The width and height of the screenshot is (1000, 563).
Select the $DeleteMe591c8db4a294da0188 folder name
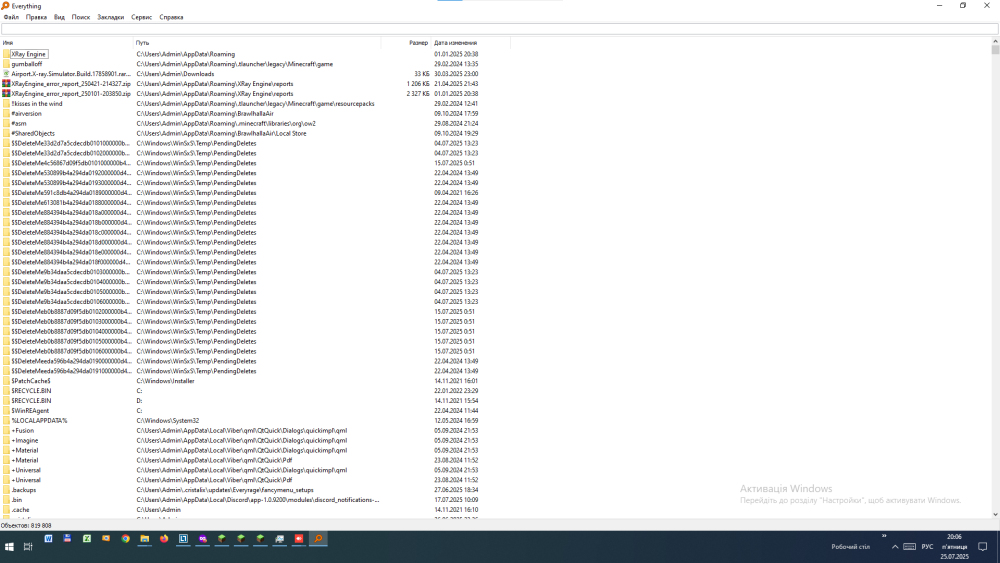[71, 193]
